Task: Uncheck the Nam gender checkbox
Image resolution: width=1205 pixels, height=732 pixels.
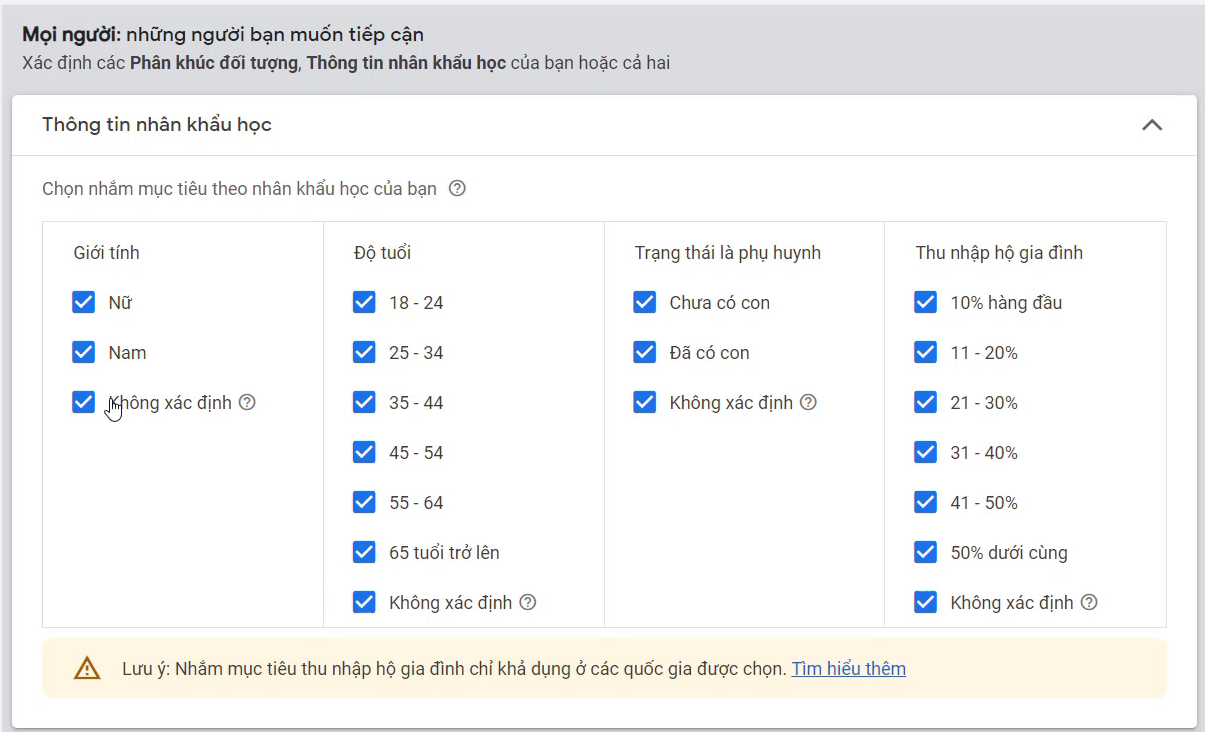Action: pos(84,353)
